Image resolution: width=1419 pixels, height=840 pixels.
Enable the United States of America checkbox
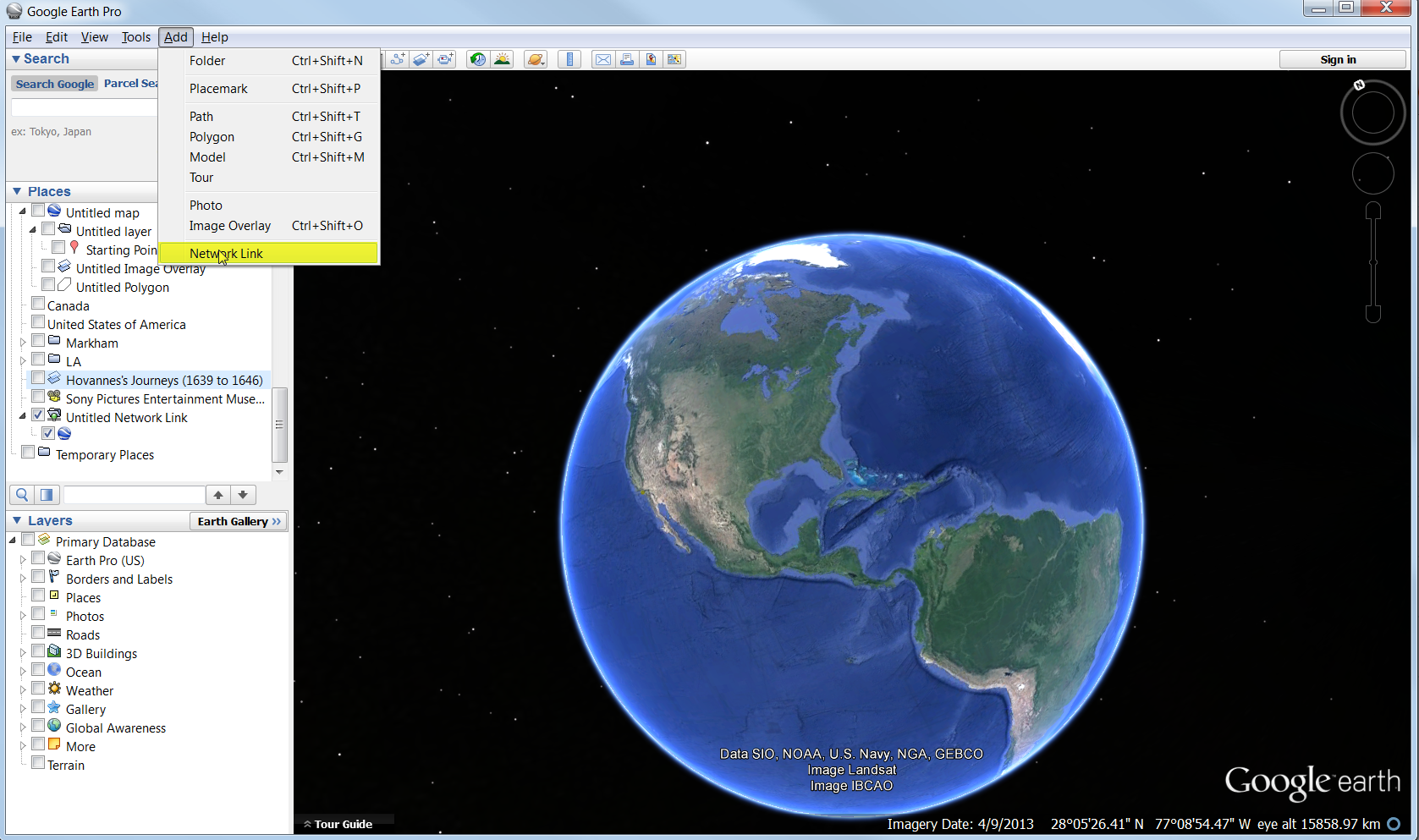point(38,322)
